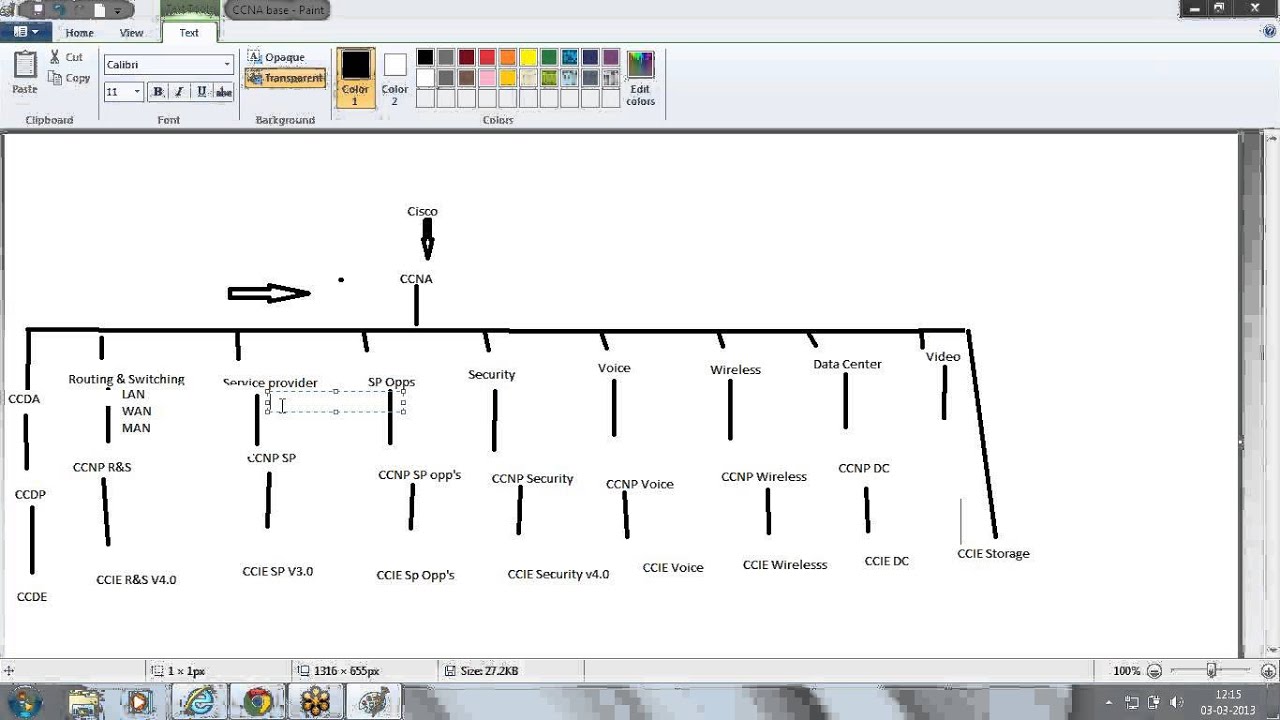Viewport: 1280px width, 720px height.
Task: Click the volume speaker icon in the tray
Action: click(1177, 702)
